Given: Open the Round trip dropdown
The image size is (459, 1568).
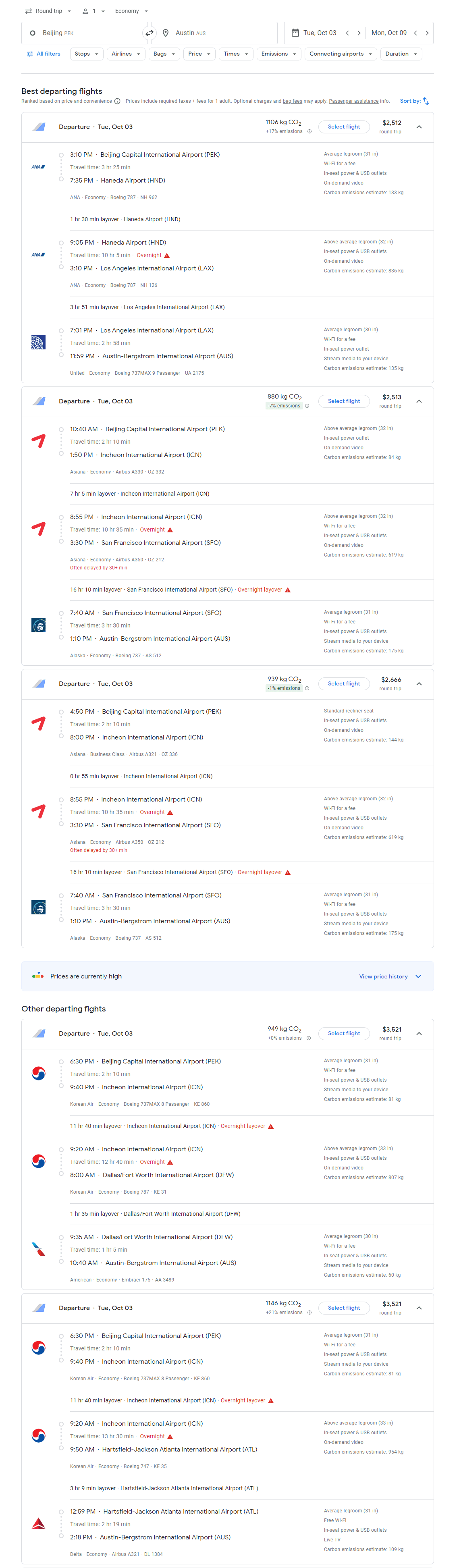Looking at the screenshot, I should click(49, 11).
